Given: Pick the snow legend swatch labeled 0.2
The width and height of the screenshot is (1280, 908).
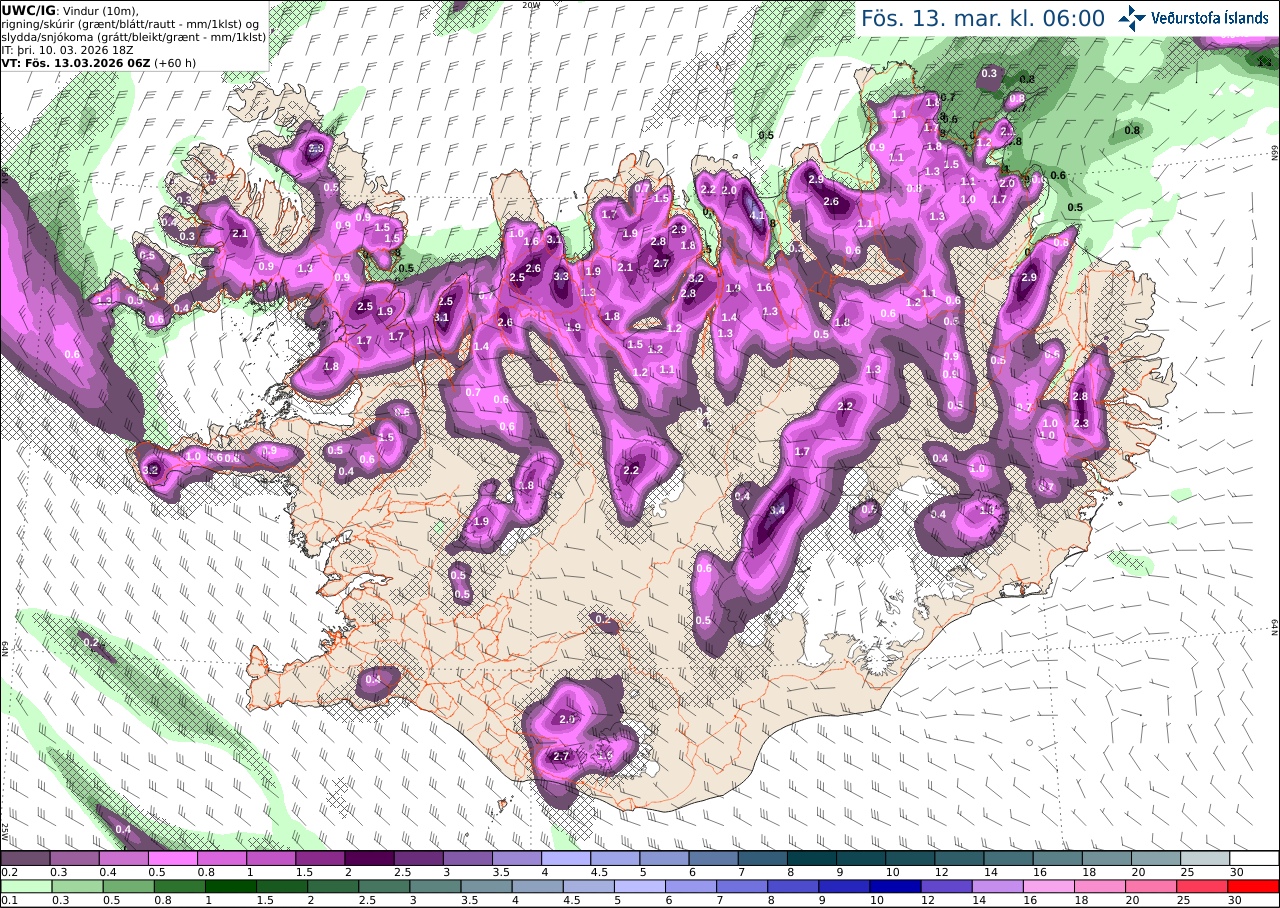Looking at the screenshot, I should tap(25, 858).
